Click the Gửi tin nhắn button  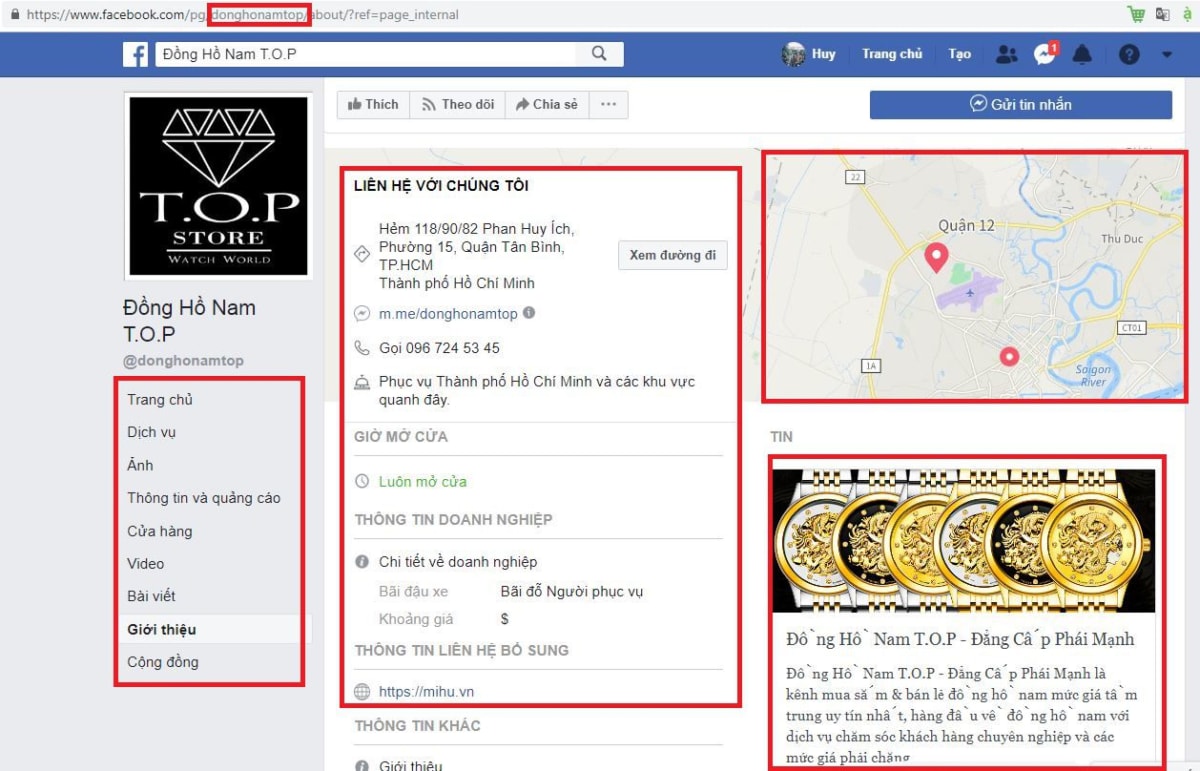[1021, 105]
